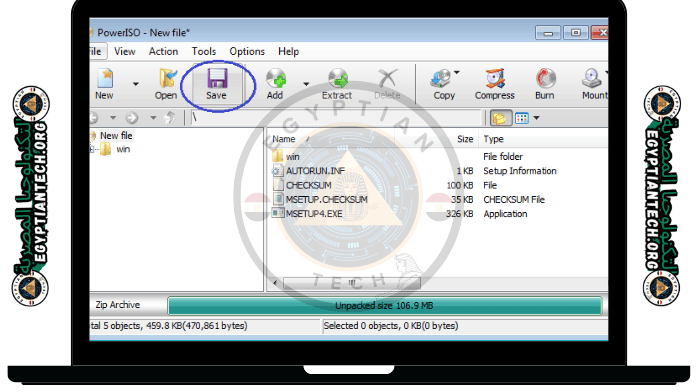
Task: Click the Burn toolbar icon
Action: tap(545, 84)
